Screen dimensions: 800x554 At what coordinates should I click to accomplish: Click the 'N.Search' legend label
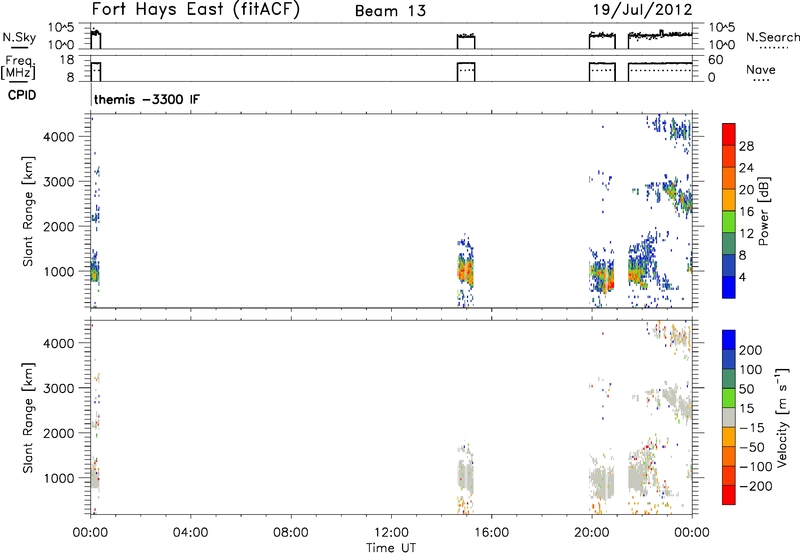[772, 37]
